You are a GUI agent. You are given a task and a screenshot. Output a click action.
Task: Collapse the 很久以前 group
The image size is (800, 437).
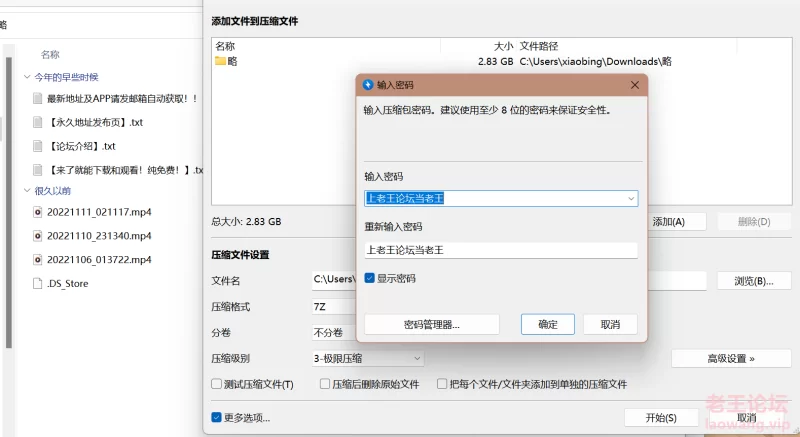point(27,191)
